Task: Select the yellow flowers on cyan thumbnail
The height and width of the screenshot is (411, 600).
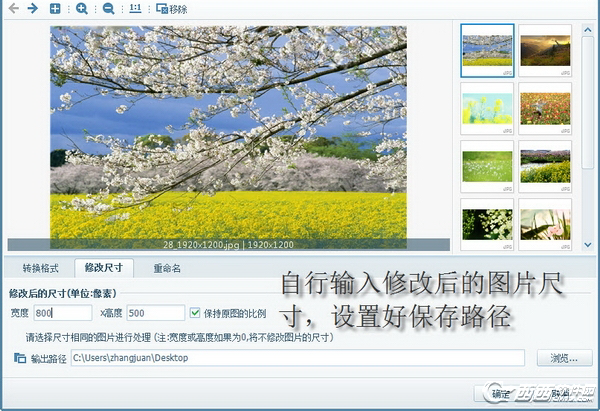Action: pos(487,108)
